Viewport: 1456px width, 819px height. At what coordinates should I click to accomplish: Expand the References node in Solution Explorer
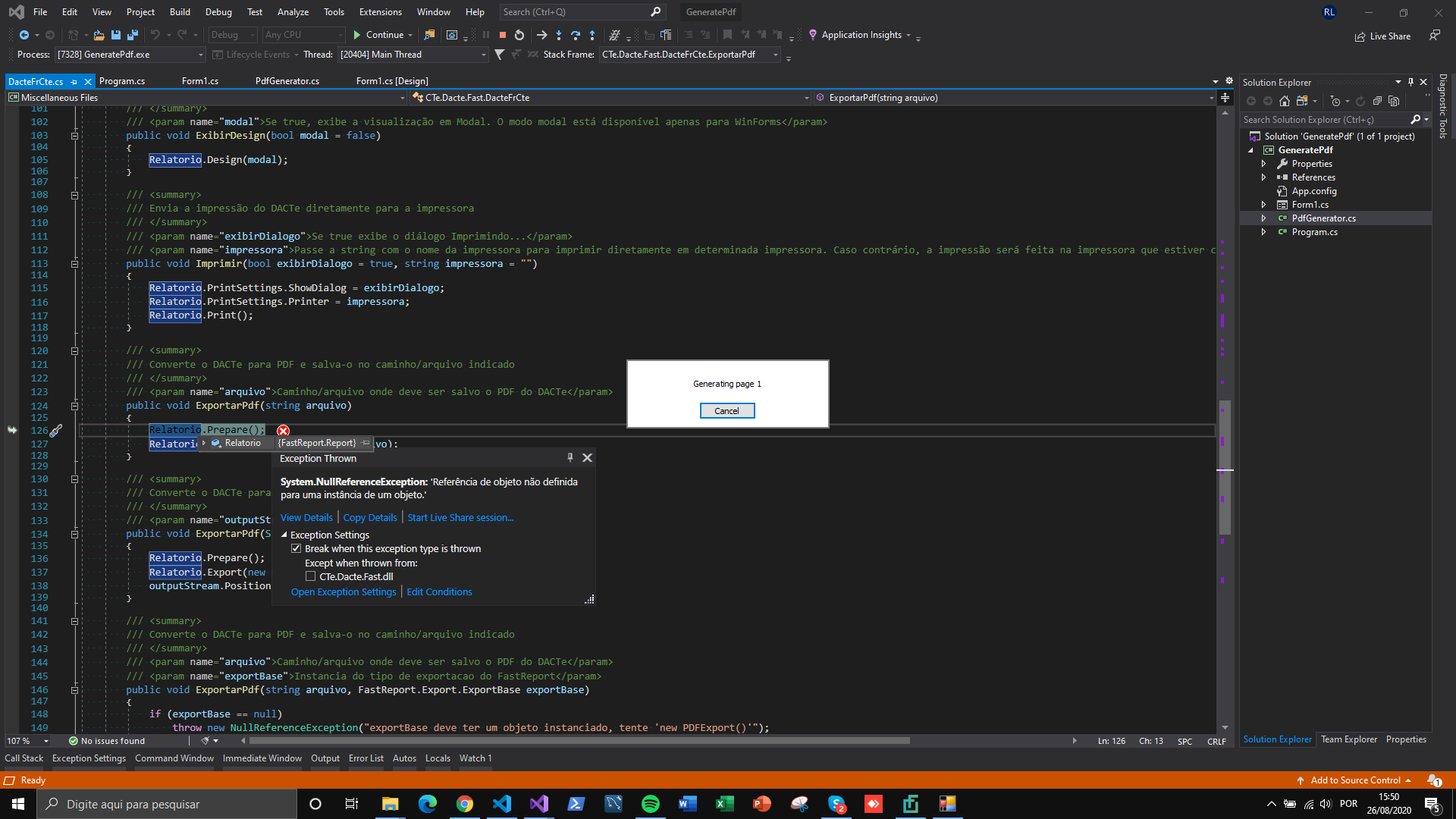click(x=1264, y=177)
